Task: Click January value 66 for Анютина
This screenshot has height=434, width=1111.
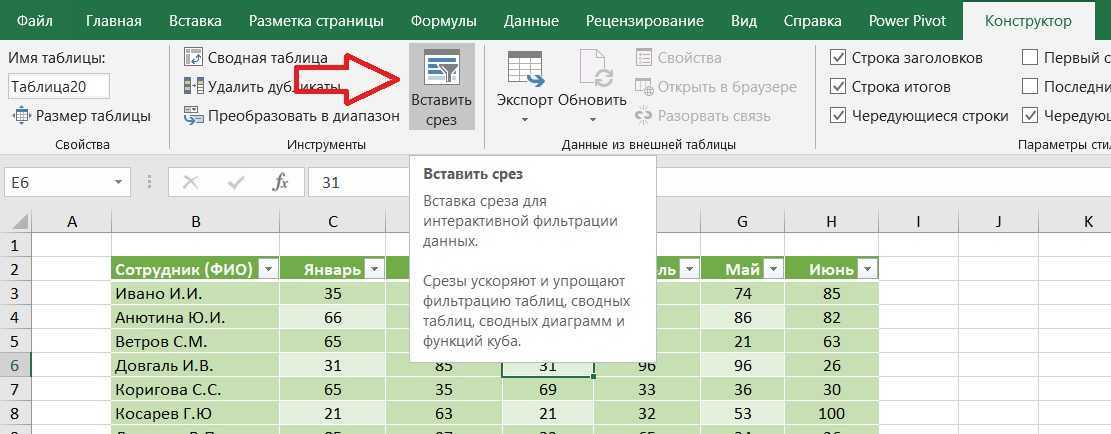Action: 332,318
